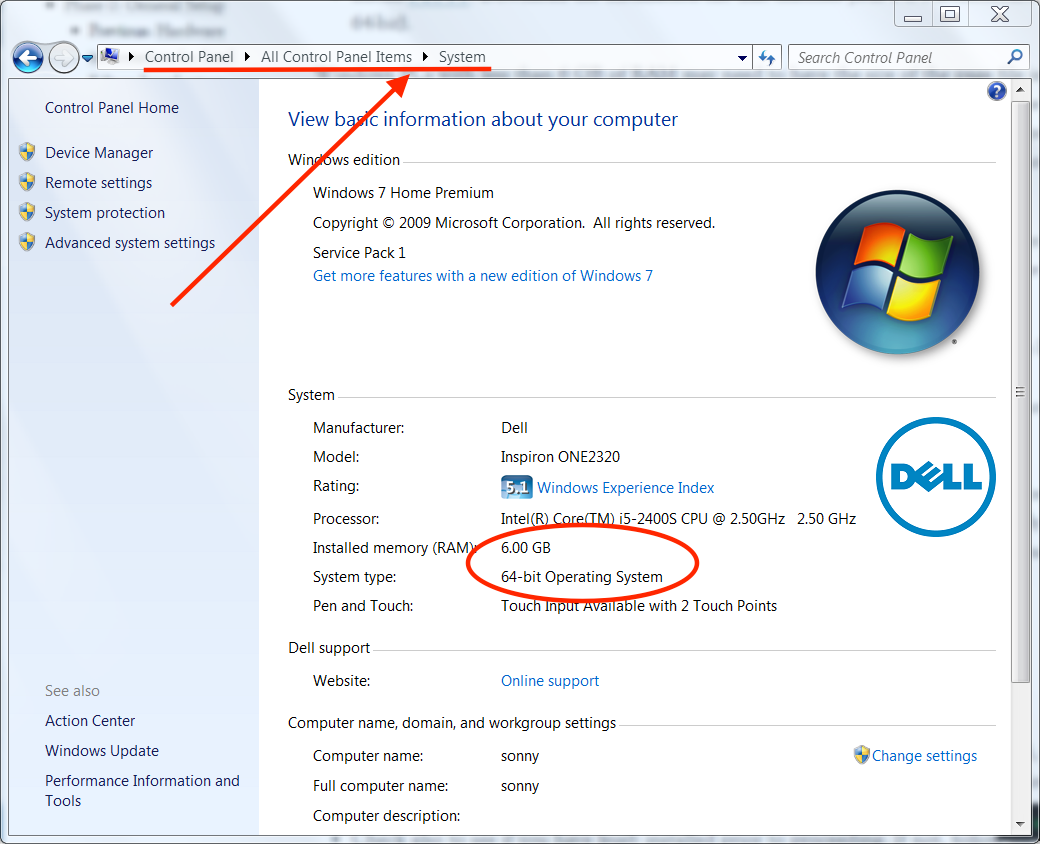Refresh the address bar location

click(767, 58)
